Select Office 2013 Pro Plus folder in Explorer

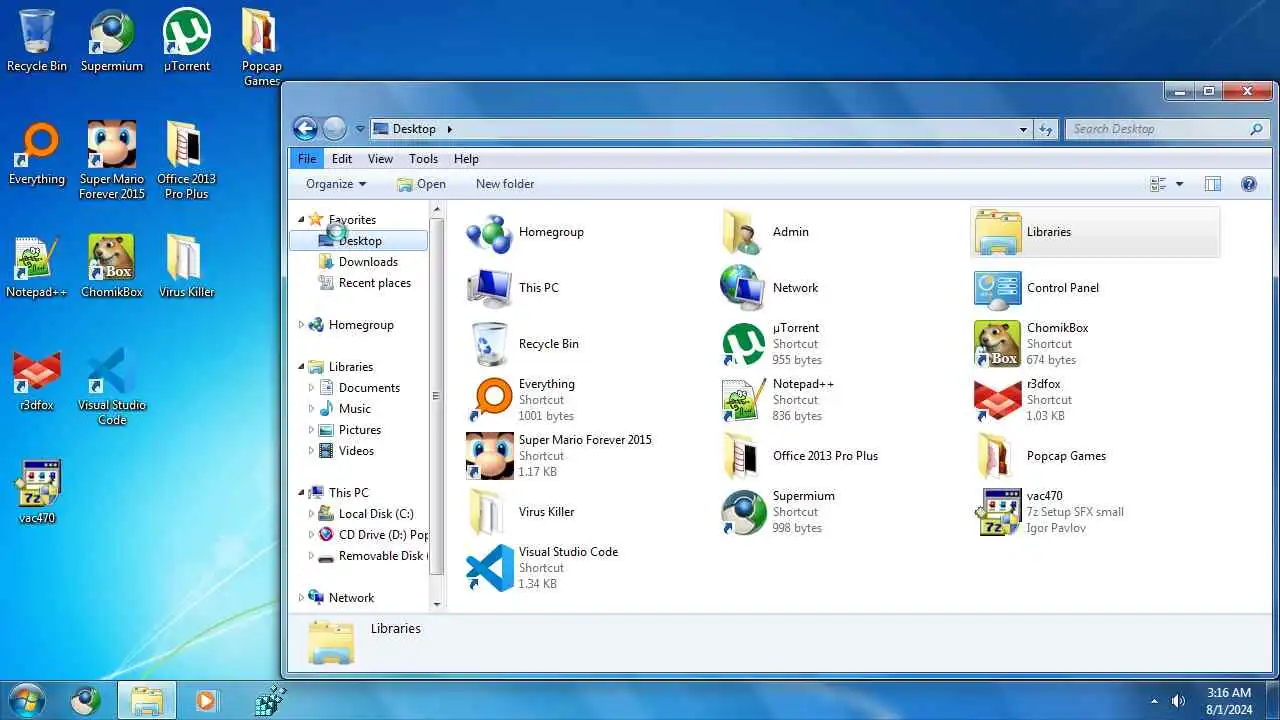pos(744,456)
